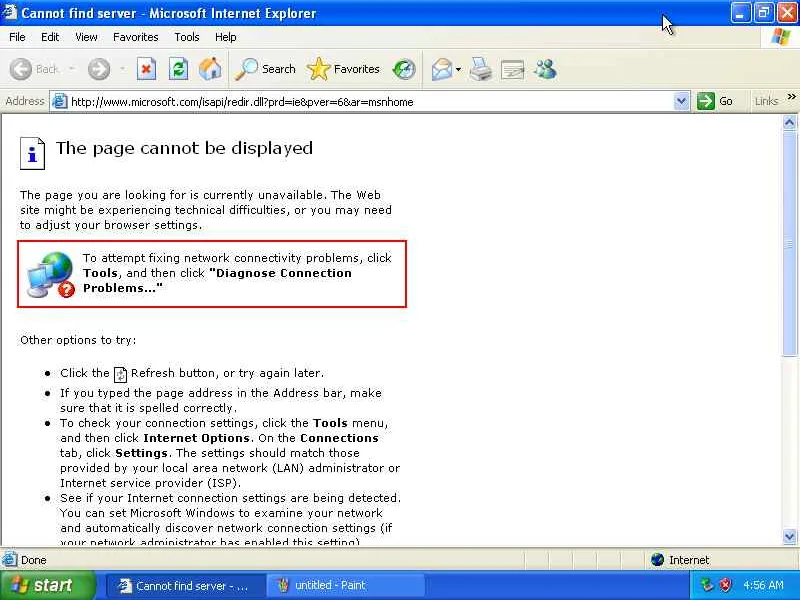The height and width of the screenshot is (600, 800).
Task: Click the Edit page icon in toolbar
Action: pyautogui.click(x=513, y=69)
